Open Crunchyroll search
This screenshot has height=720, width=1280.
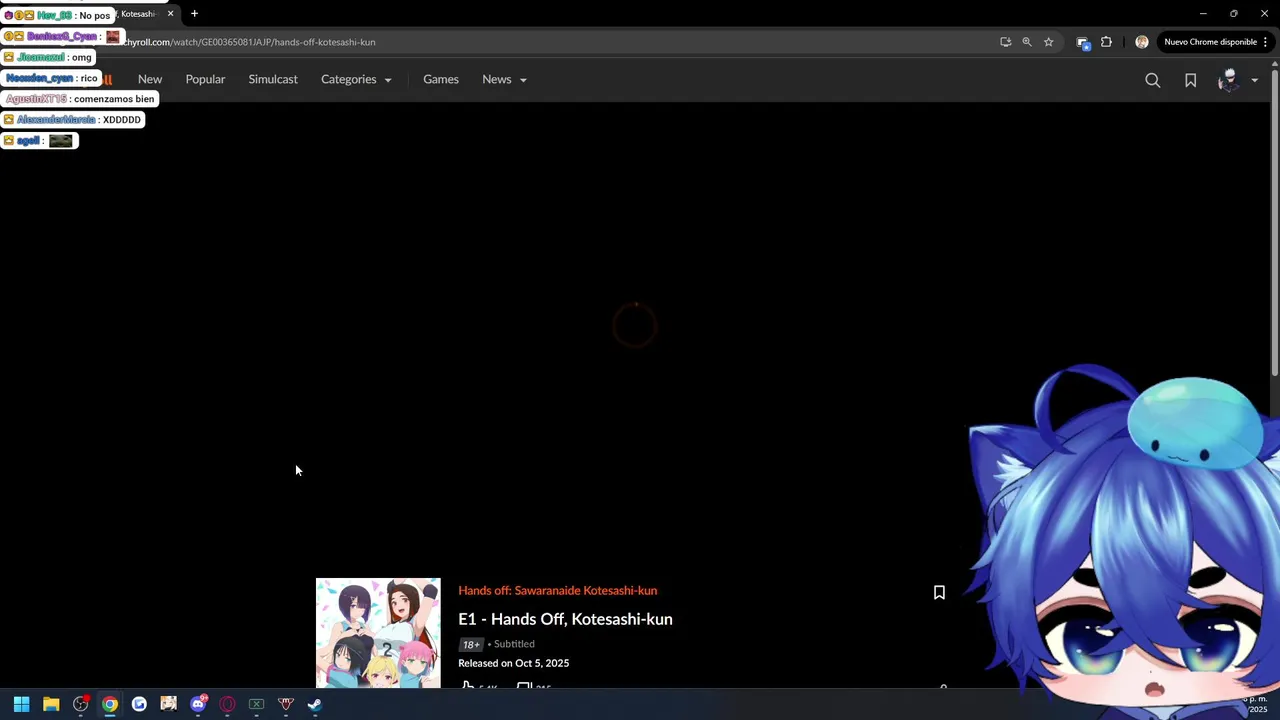click(x=1152, y=80)
